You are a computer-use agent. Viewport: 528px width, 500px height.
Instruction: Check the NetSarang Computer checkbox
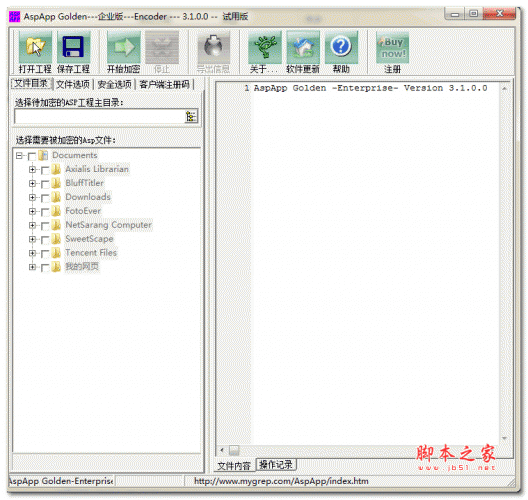tap(45, 226)
